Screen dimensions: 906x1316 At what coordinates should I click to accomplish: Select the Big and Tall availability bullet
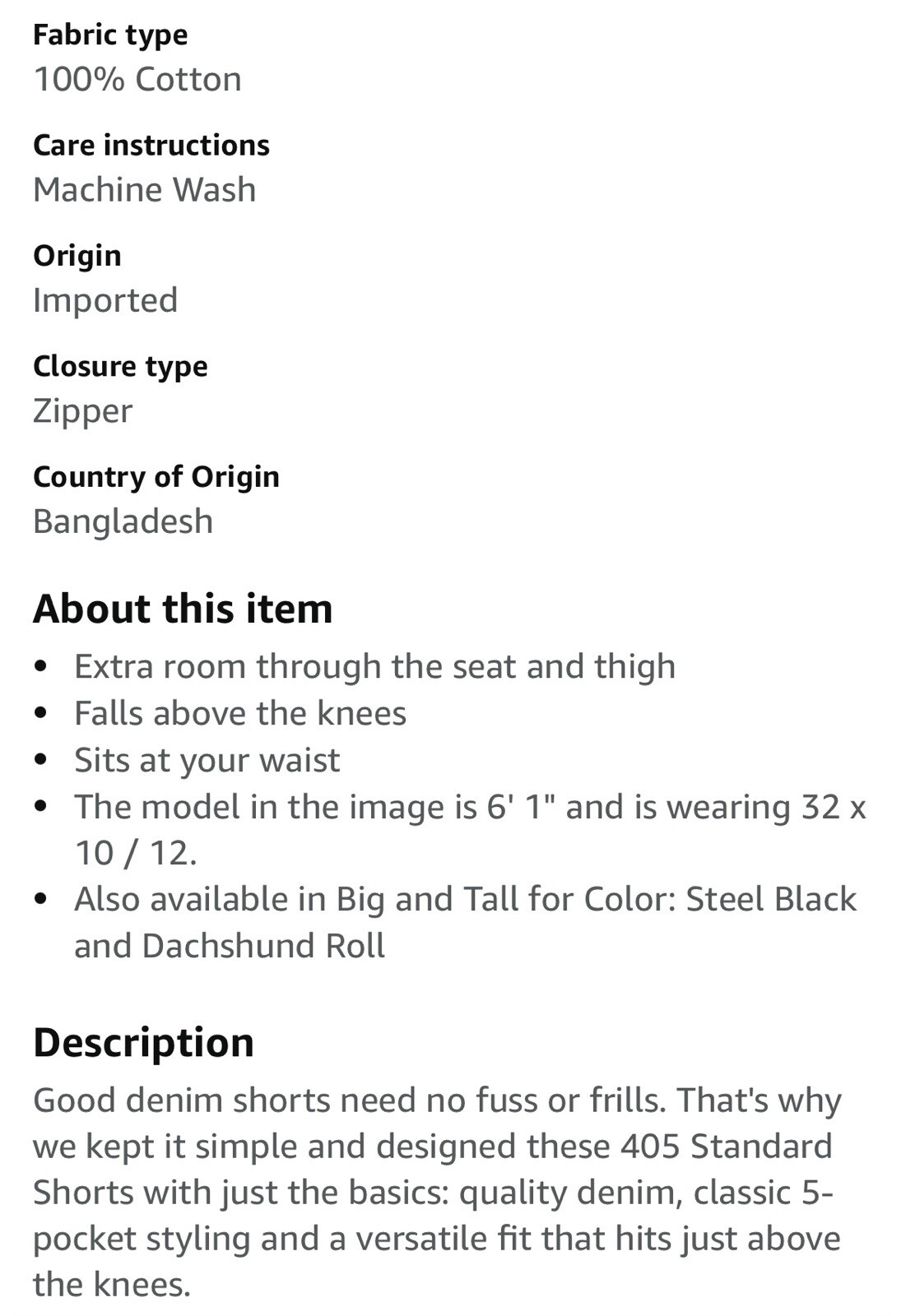(466, 923)
